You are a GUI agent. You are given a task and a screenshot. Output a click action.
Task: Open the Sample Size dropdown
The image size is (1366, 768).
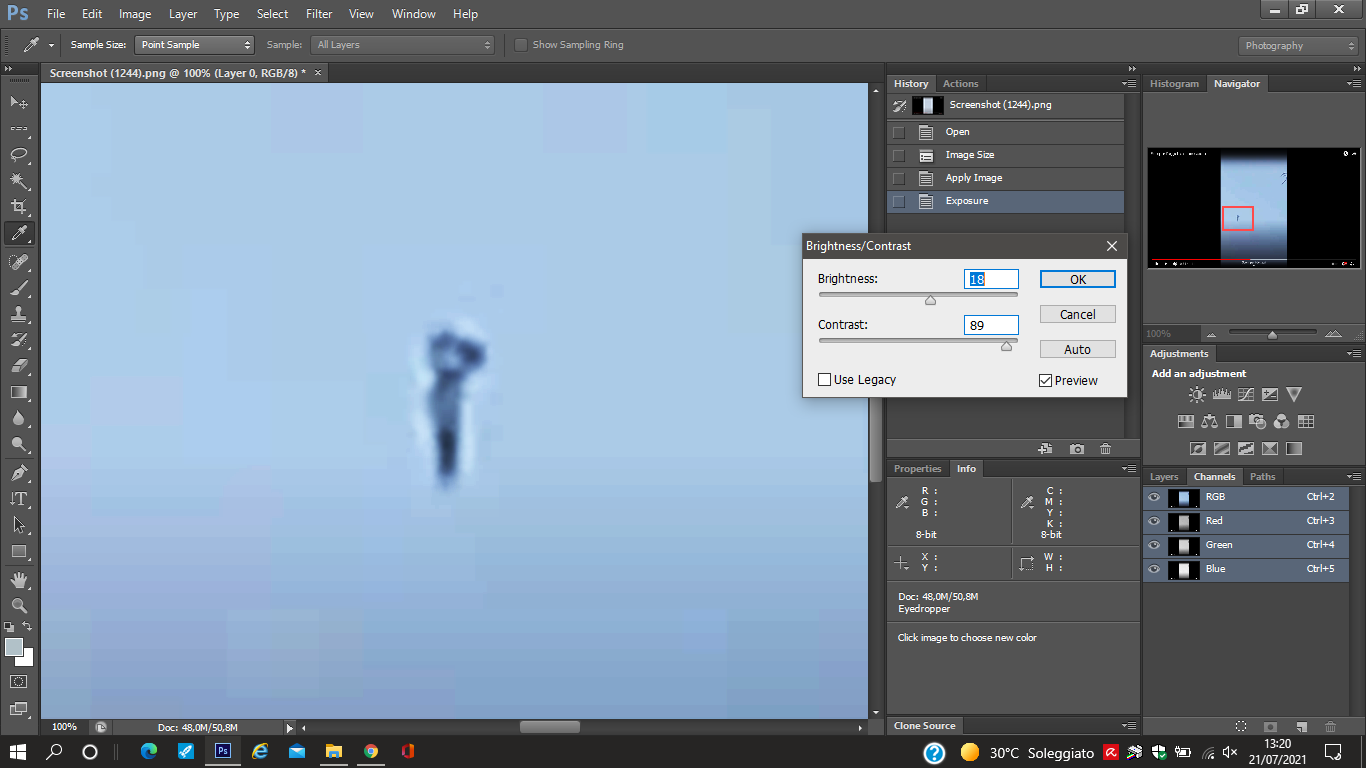pos(194,45)
